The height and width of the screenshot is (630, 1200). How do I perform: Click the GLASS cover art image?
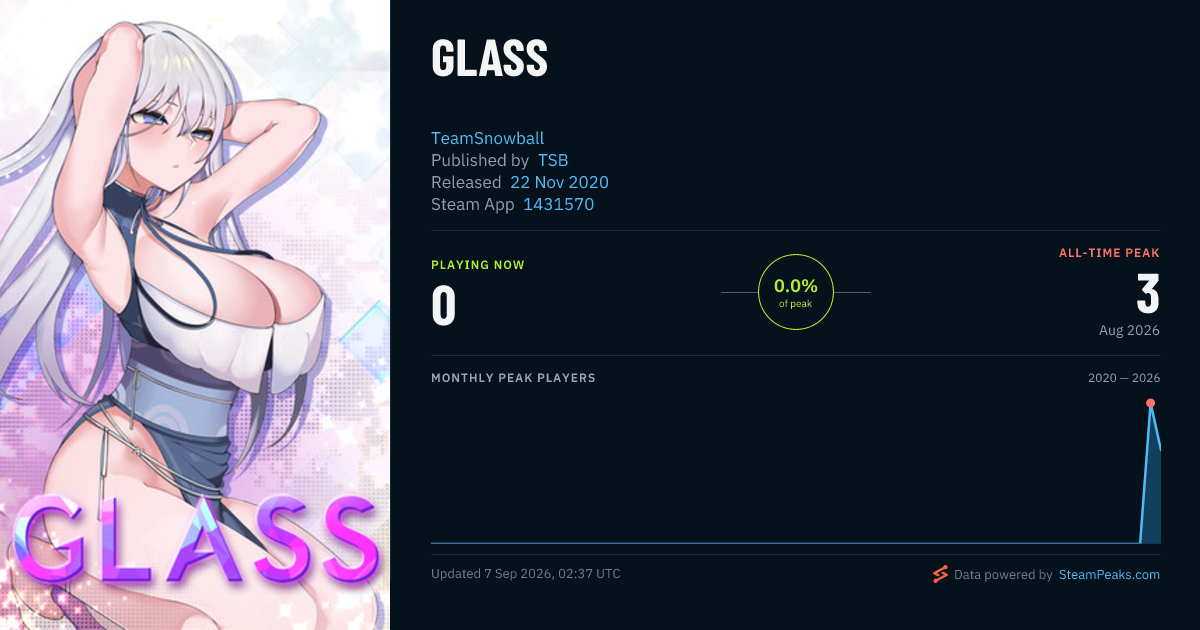pos(195,315)
